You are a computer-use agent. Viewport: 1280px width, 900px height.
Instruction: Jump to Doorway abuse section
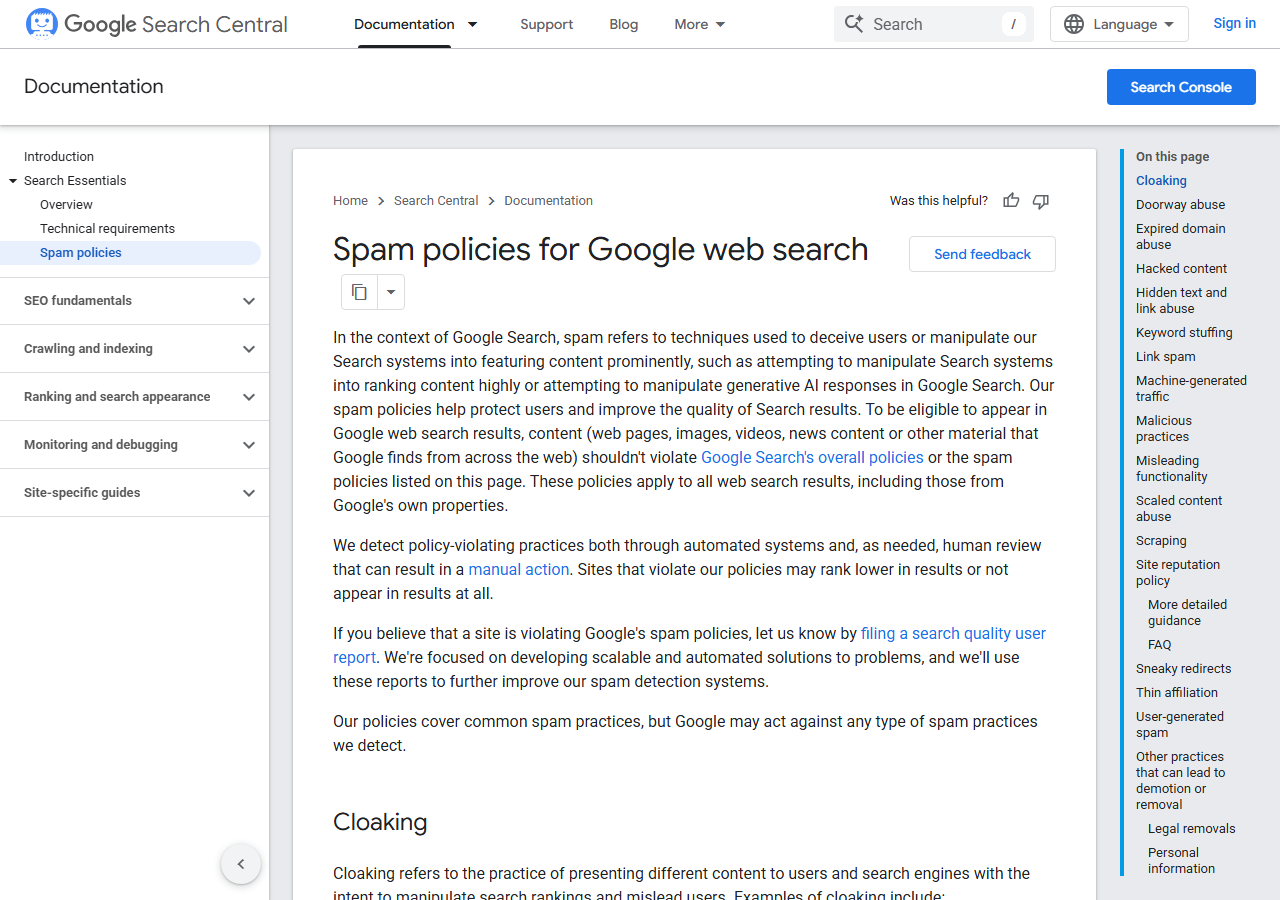point(1180,205)
